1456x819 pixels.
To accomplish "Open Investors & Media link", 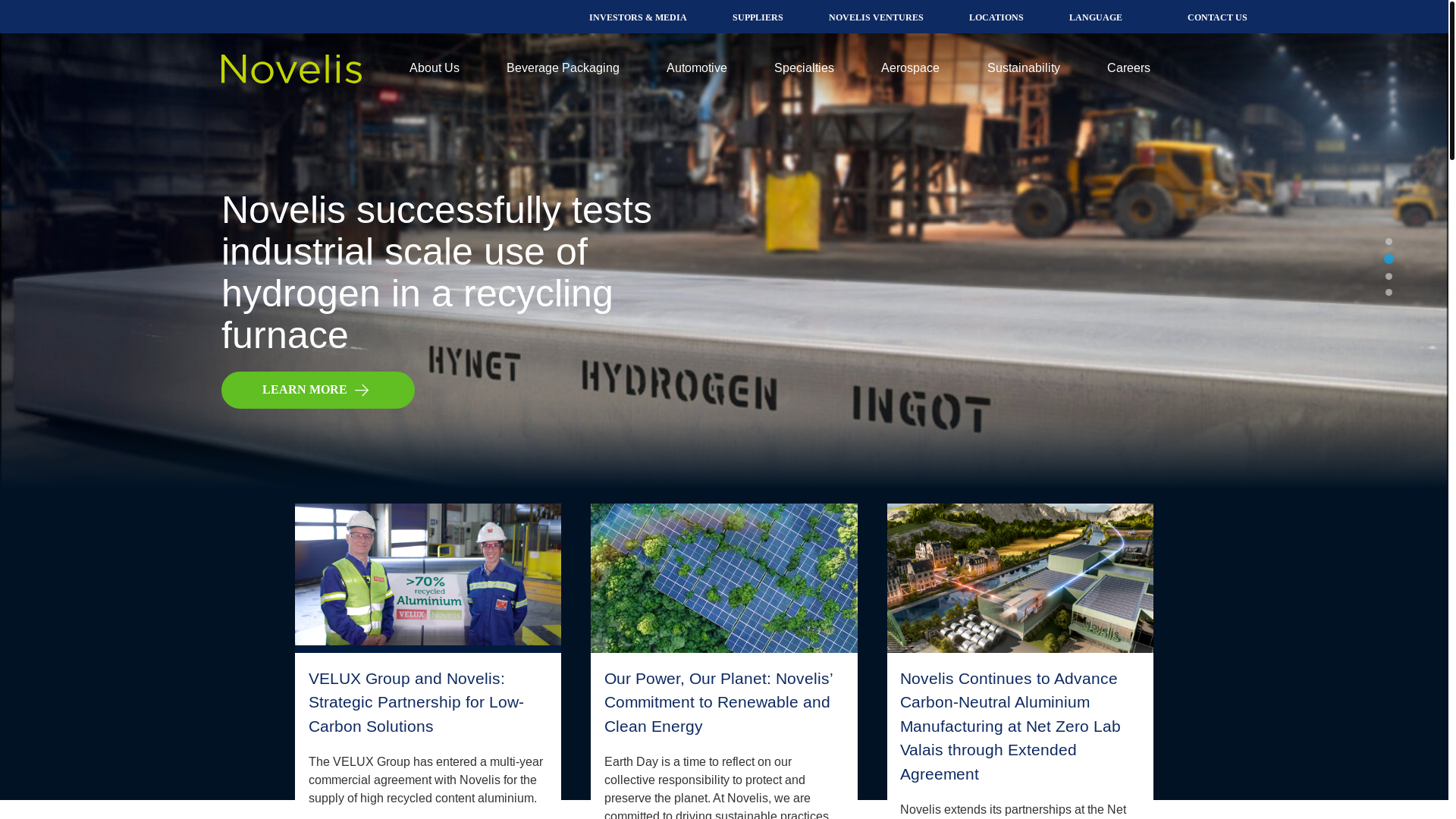I will [x=638, y=17].
